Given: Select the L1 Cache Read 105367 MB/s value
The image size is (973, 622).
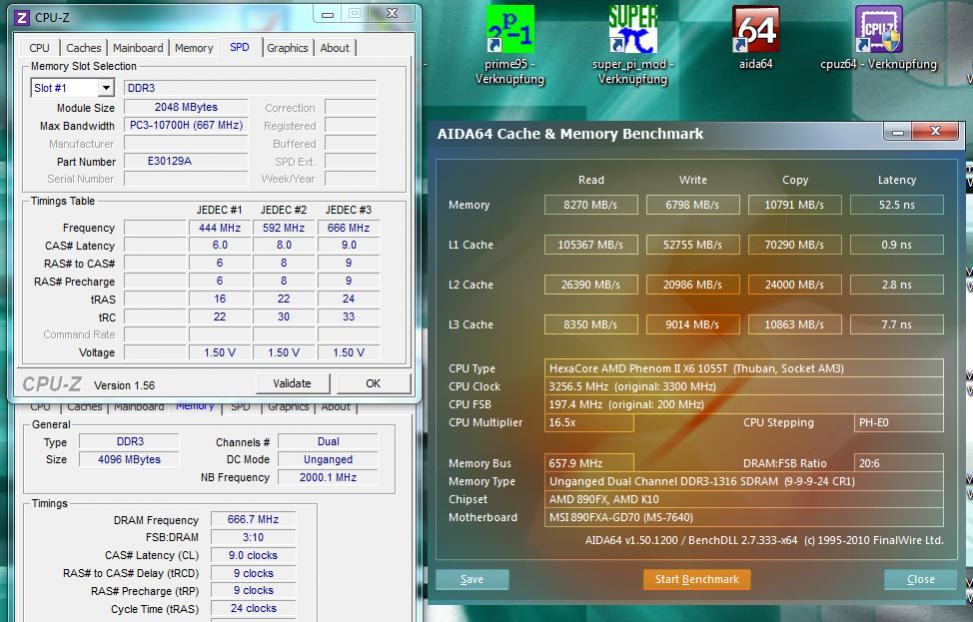Looking at the screenshot, I should (591, 245).
